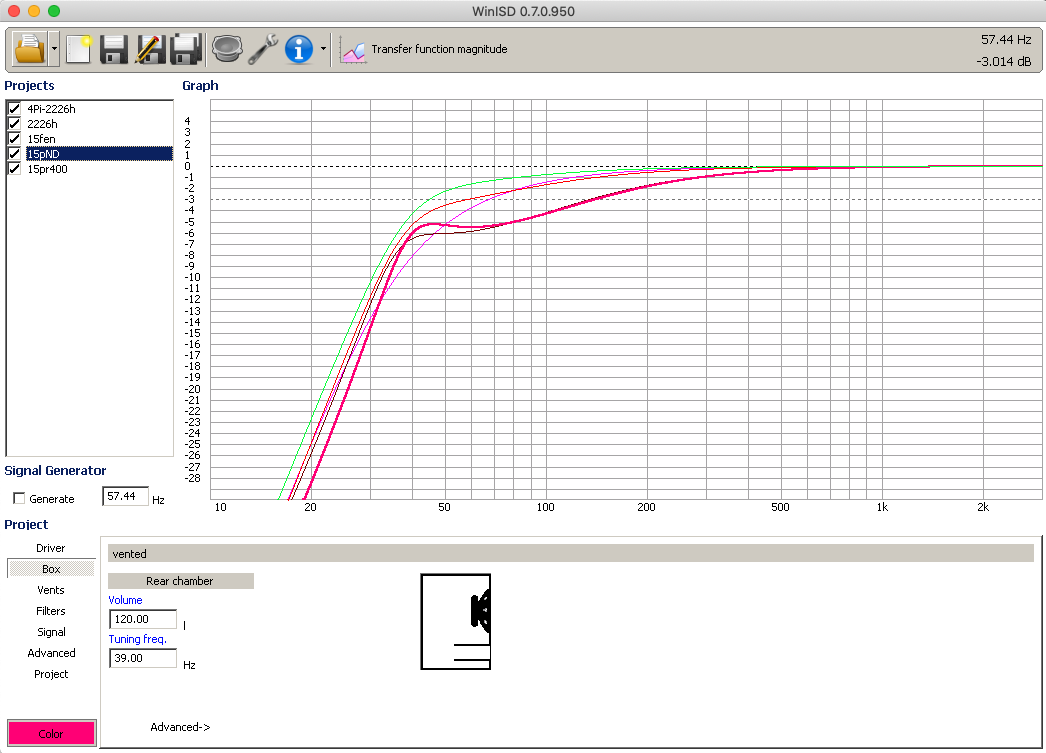
Task: Open options with the wrench icon
Action: [x=263, y=49]
